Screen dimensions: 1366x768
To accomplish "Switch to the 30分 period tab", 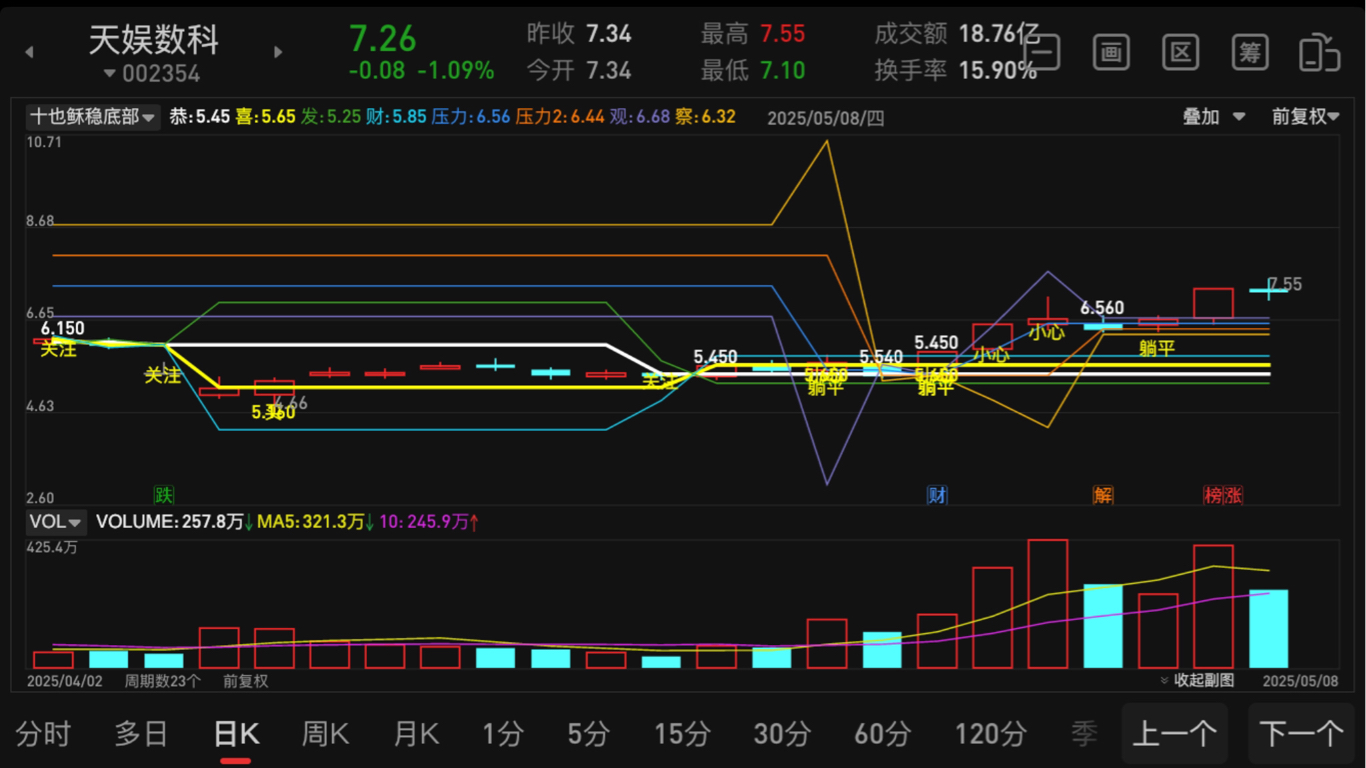I will click(x=782, y=734).
